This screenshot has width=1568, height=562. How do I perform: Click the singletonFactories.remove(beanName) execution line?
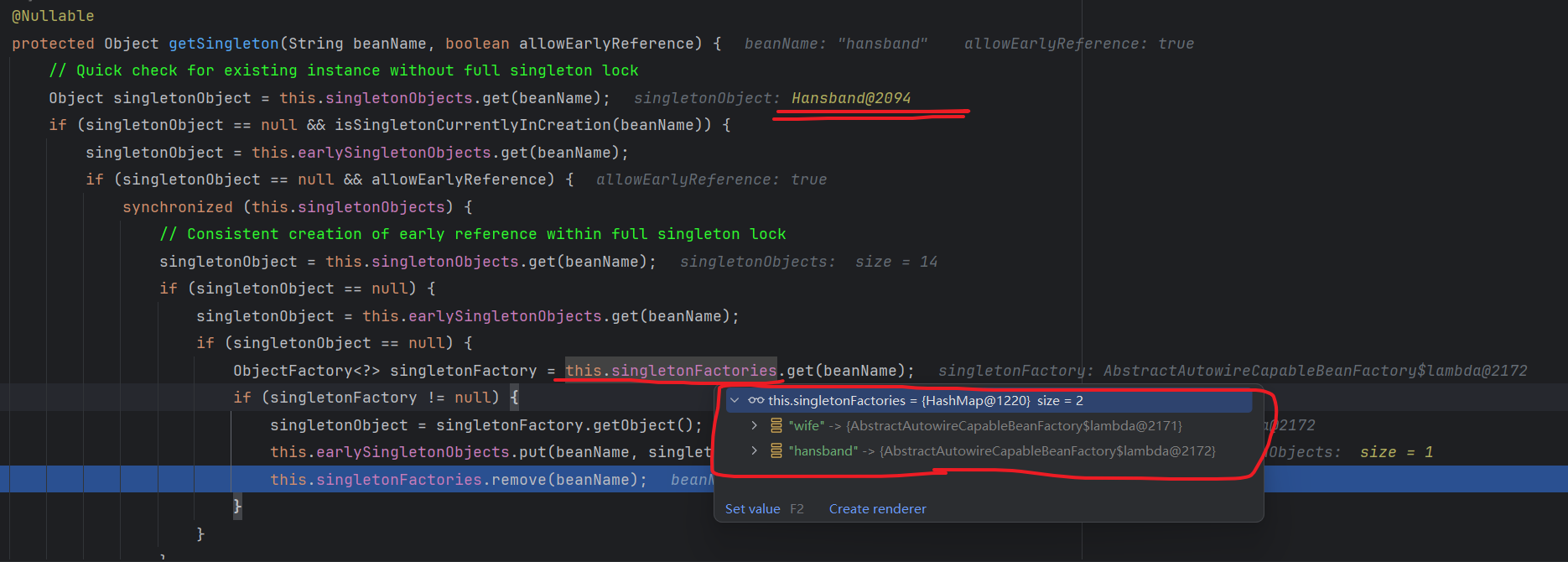(x=459, y=480)
